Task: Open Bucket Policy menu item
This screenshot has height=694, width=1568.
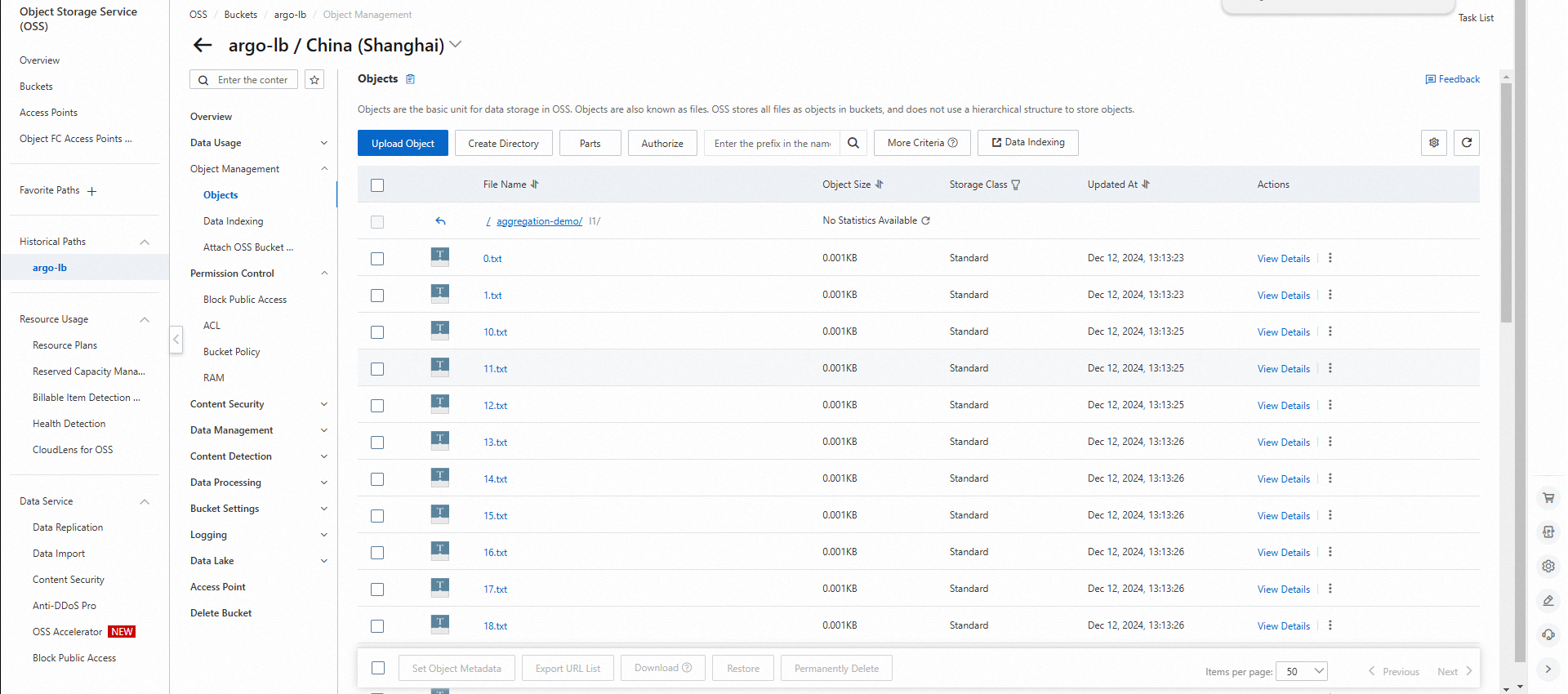Action: click(232, 352)
